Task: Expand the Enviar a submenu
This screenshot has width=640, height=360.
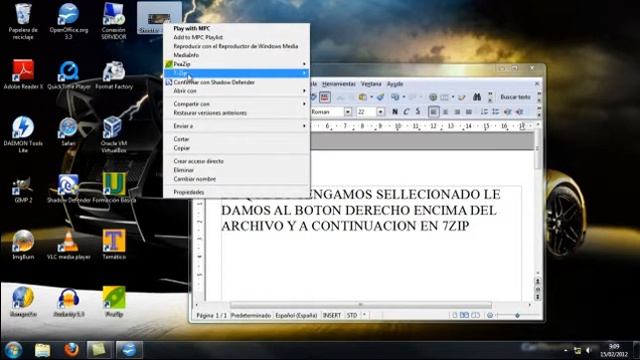Action: [236, 126]
